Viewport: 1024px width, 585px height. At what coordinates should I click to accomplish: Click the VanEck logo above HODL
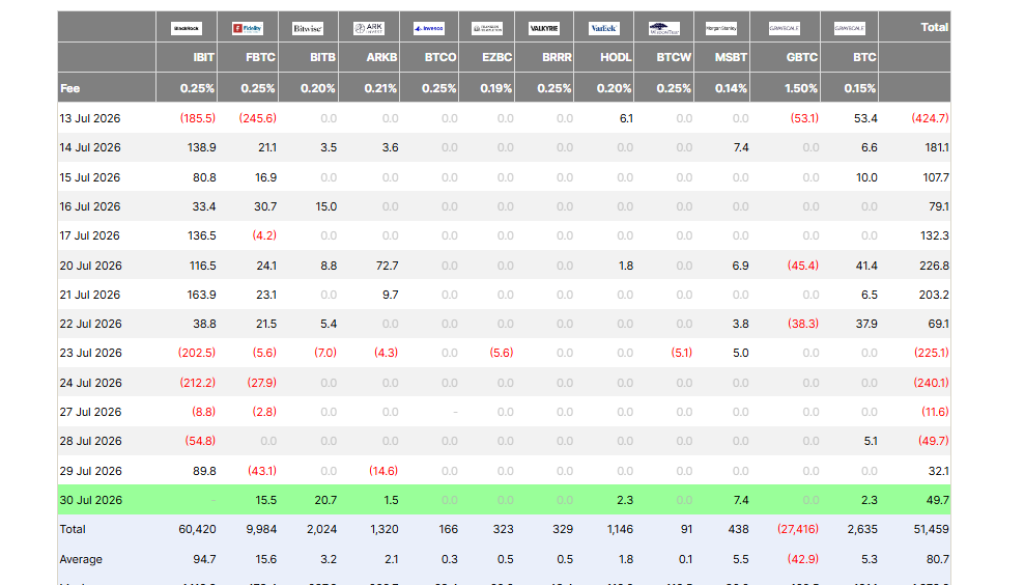pos(603,29)
